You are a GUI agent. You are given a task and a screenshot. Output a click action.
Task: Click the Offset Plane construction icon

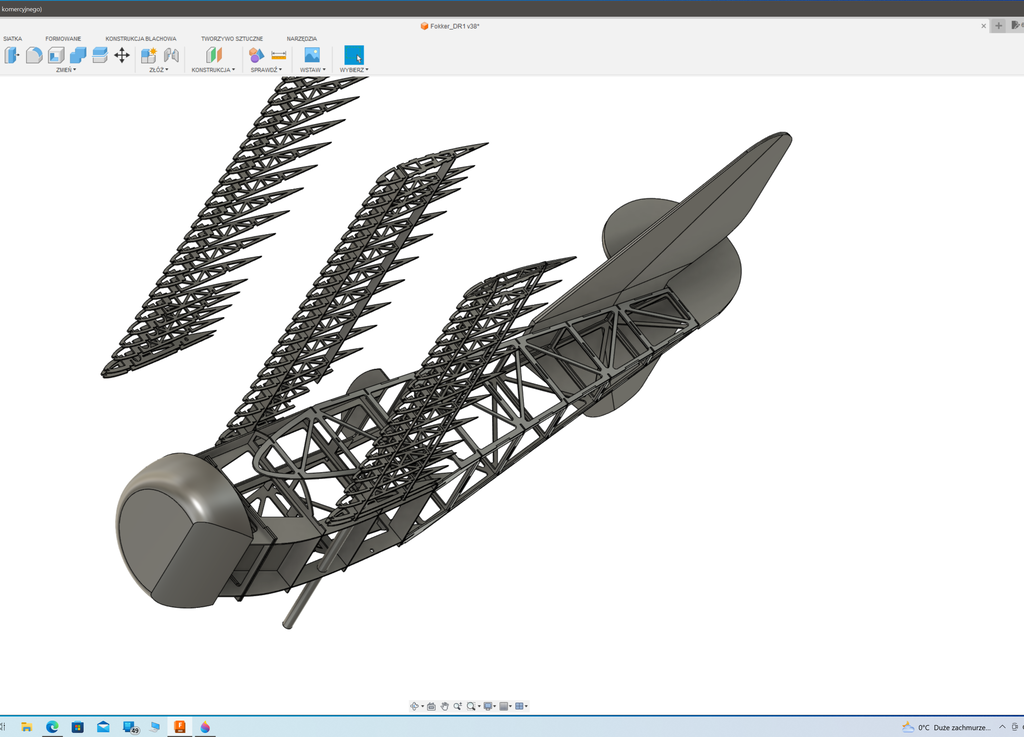pyautogui.click(x=213, y=55)
